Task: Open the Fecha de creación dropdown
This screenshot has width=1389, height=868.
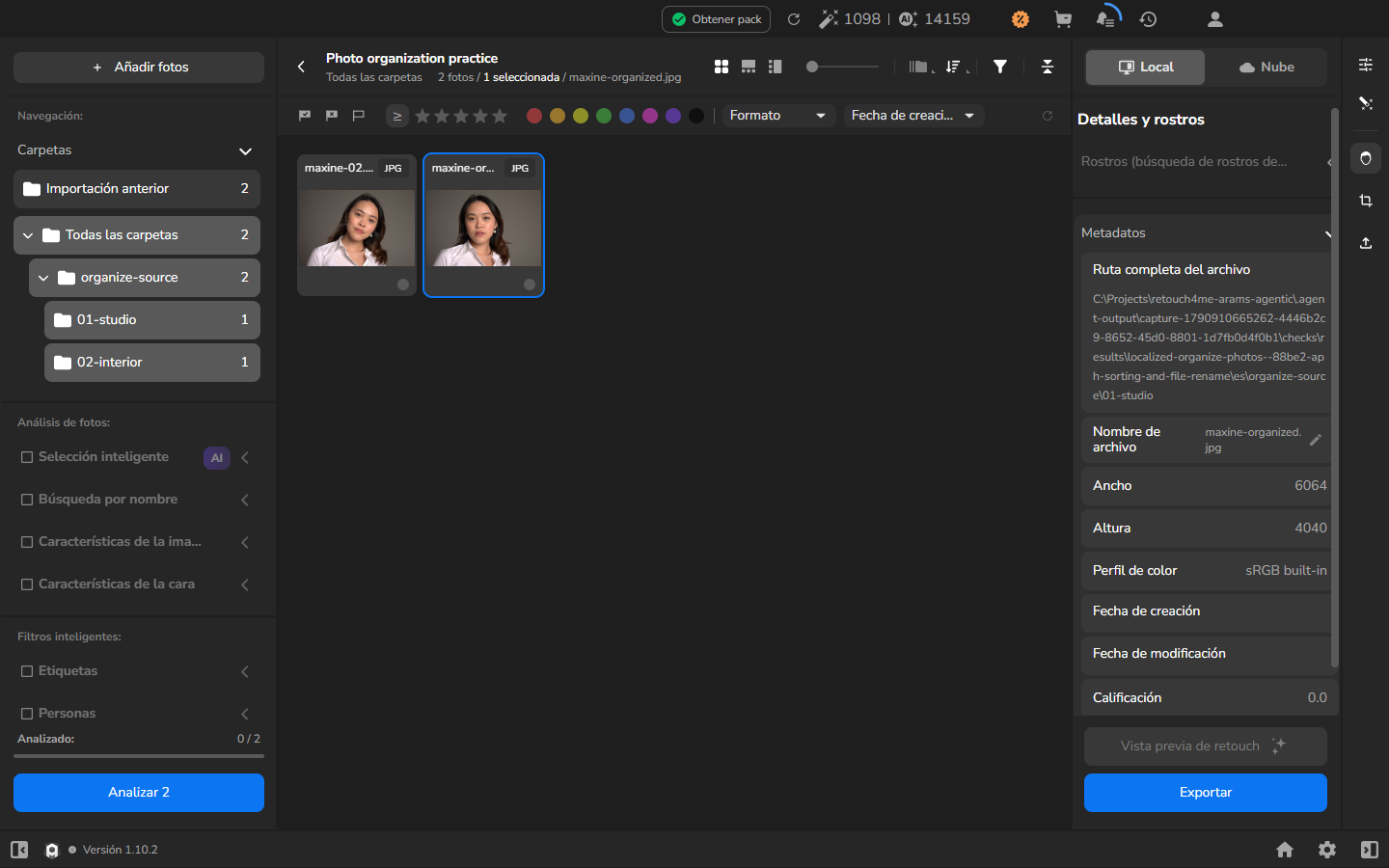Action: tap(913, 116)
